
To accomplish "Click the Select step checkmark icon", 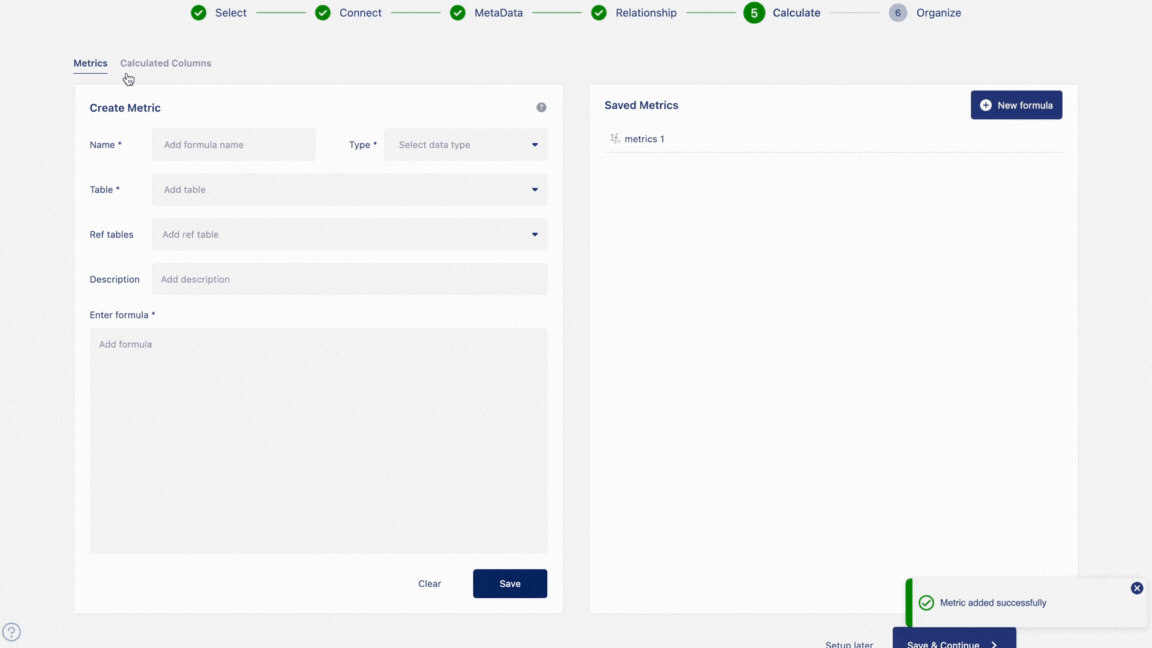I will (199, 13).
